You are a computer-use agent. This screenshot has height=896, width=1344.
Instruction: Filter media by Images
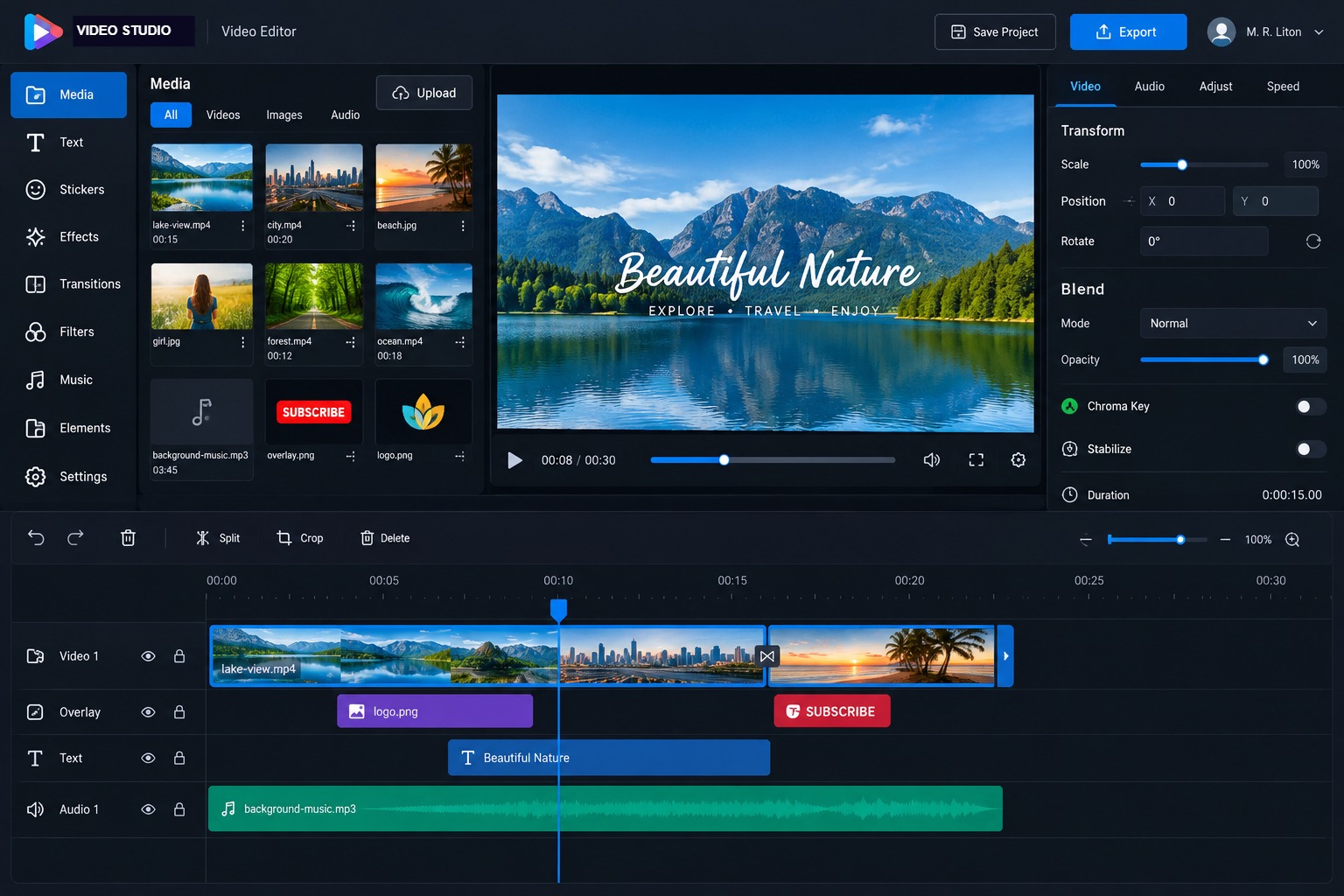coord(284,115)
